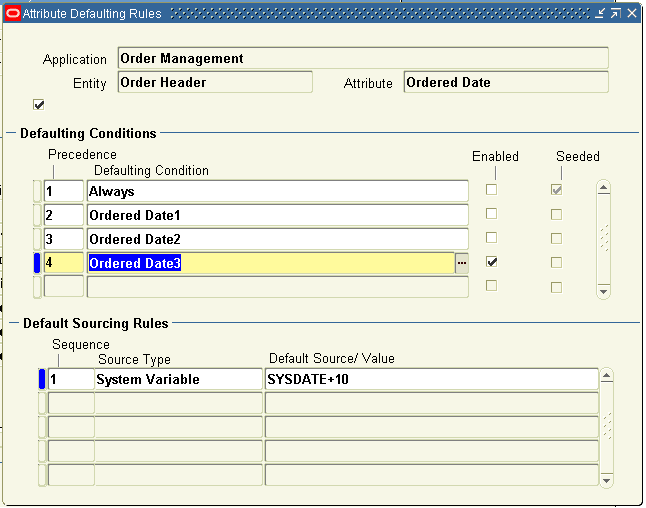This screenshot has width=646, height=508.
Task: Click the Application field Order Management
Action: [363, 58]
